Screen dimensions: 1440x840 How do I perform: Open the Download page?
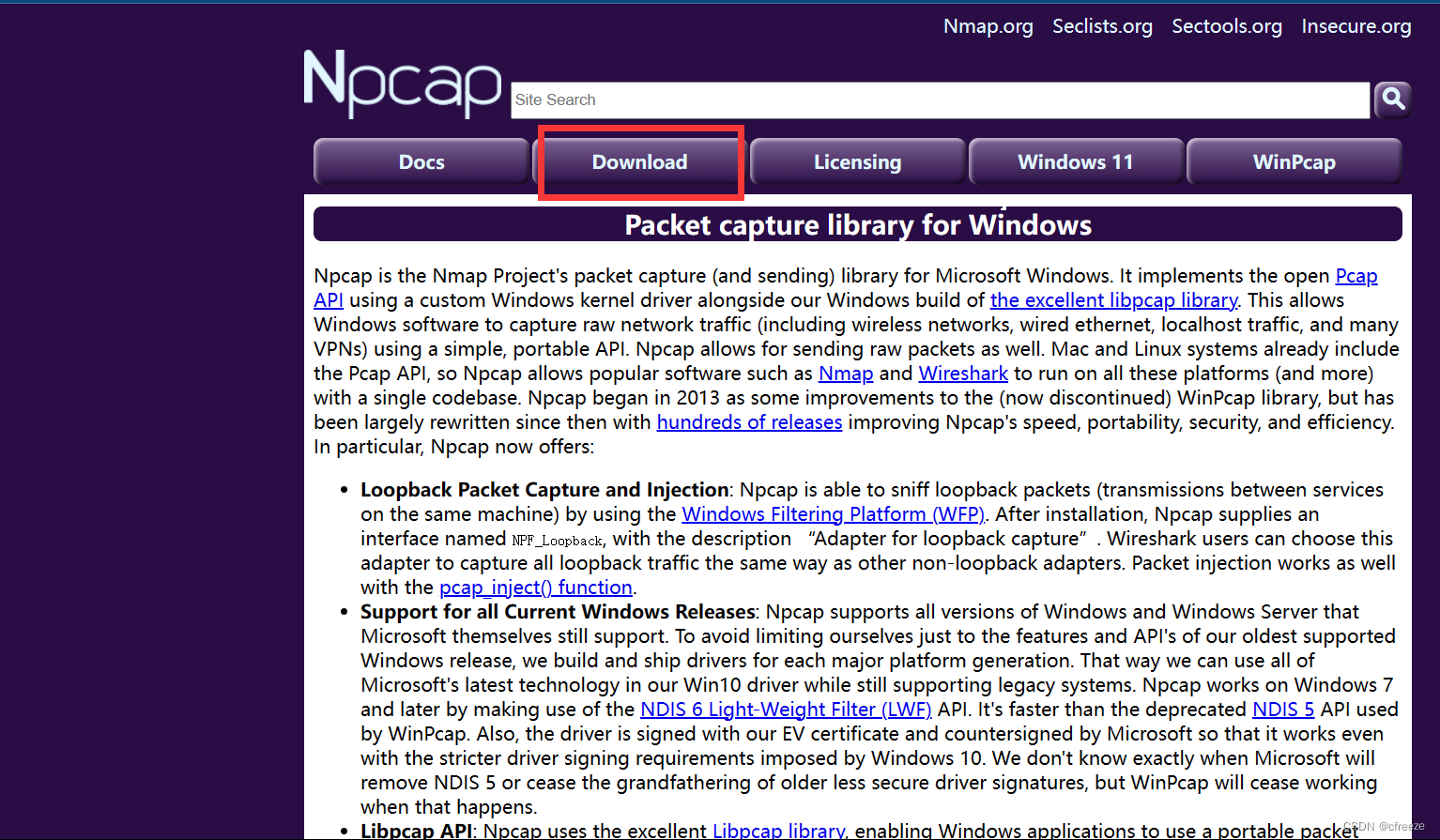tap(639, 161)
